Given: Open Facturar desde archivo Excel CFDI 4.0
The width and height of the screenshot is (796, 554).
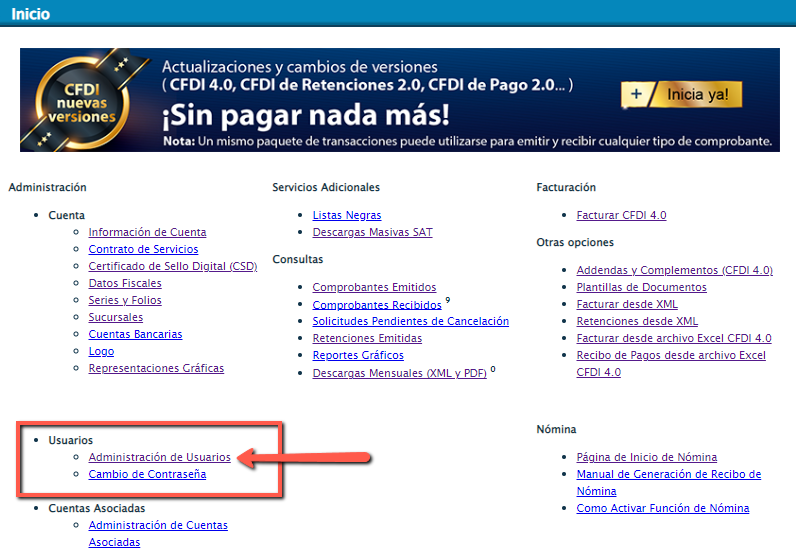Looking at the screenshot, I should click(674, 338).
